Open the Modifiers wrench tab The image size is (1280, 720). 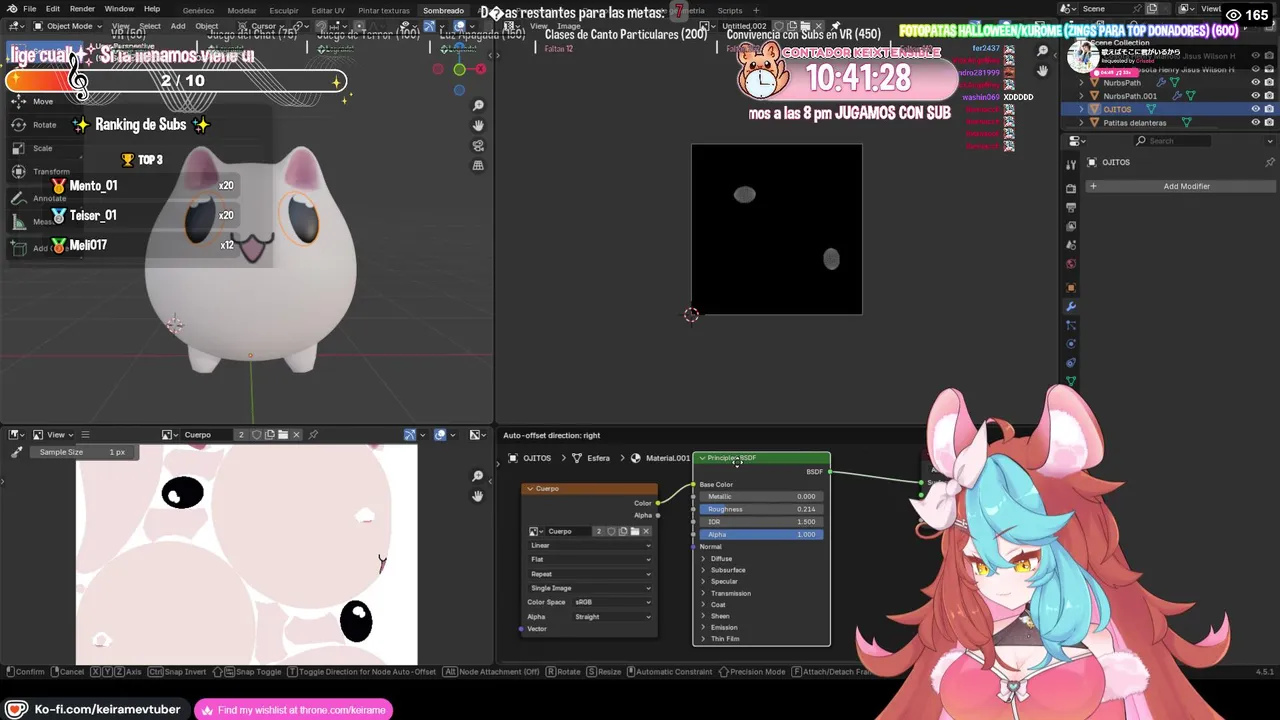coord(1071,307)
